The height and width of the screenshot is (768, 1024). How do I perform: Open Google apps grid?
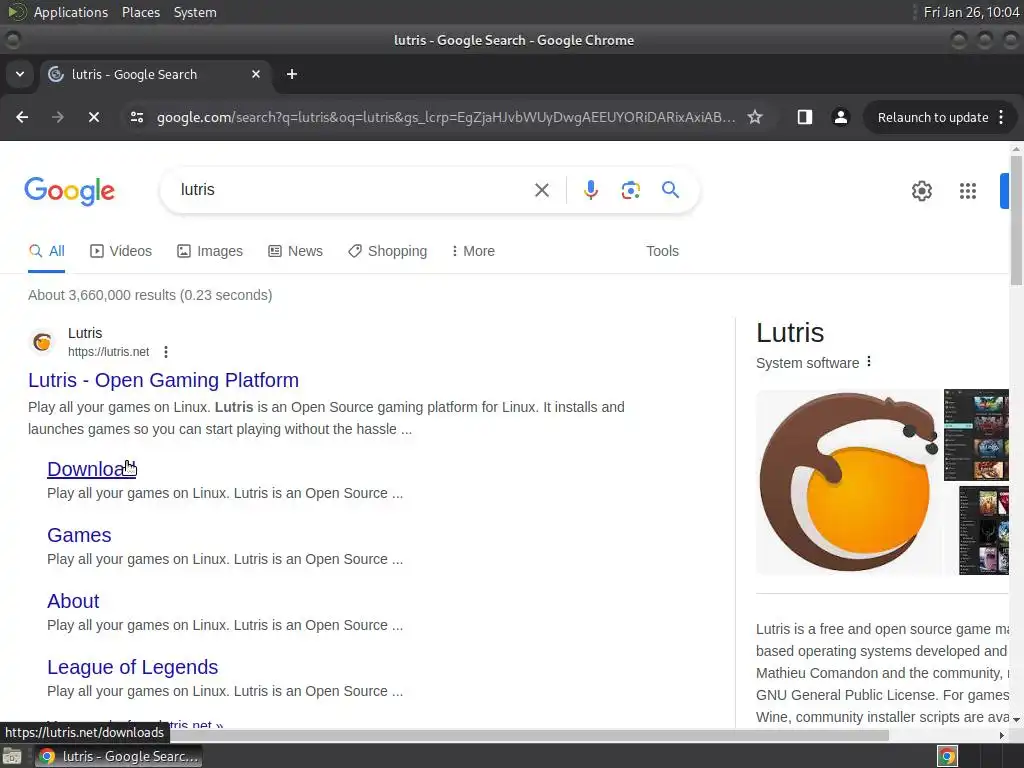[x=968, y=191]
